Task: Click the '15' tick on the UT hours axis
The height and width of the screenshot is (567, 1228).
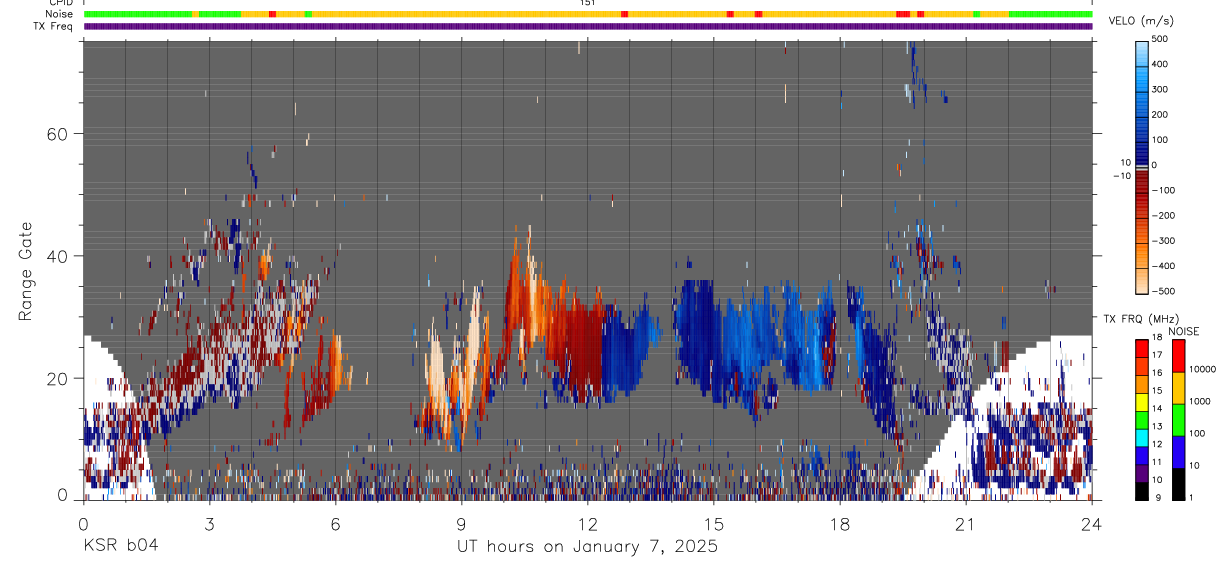Action: (x=713, y=524)
